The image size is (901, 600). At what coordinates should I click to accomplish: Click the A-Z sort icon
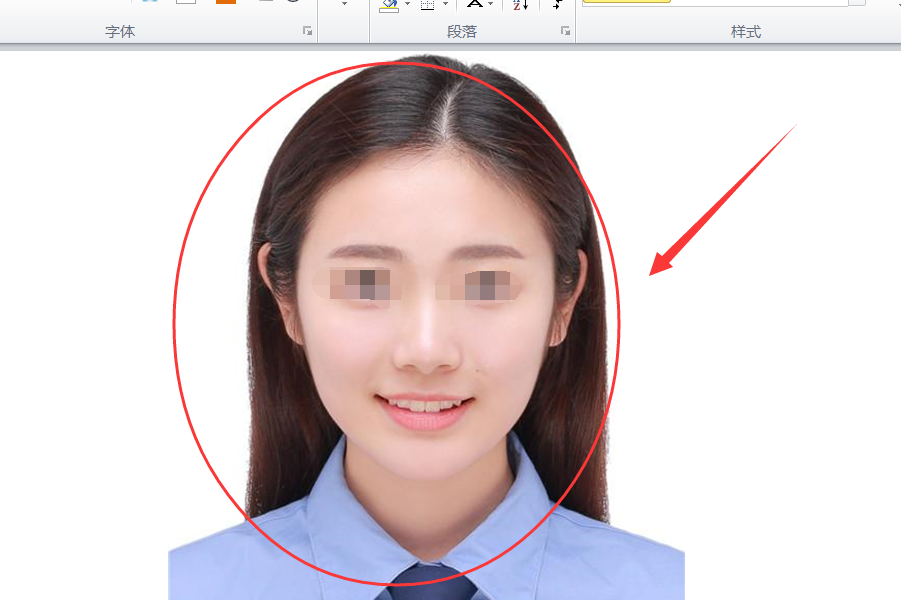tap(520, 5)
